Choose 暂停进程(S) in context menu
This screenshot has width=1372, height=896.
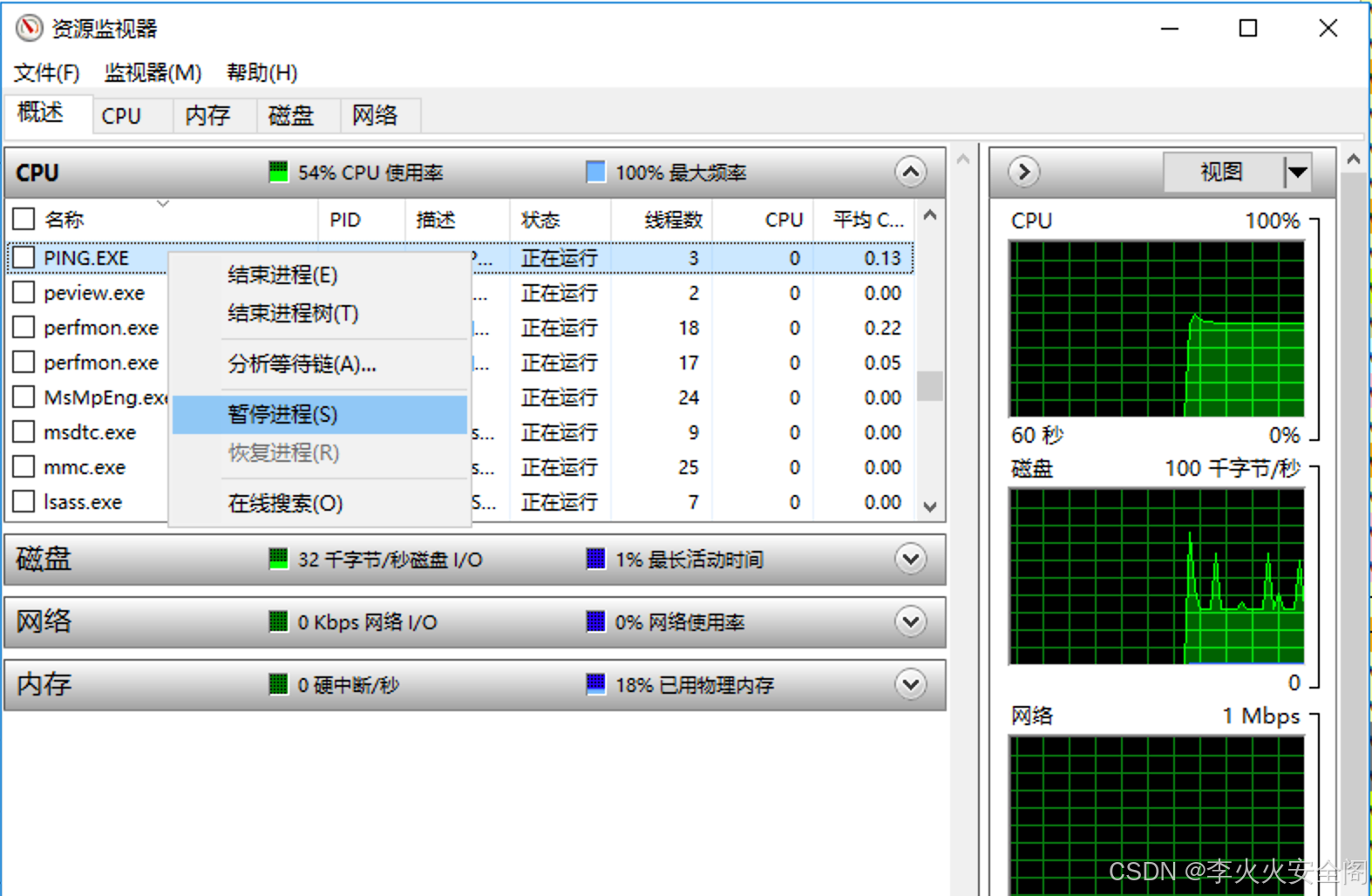click(320, 414)
